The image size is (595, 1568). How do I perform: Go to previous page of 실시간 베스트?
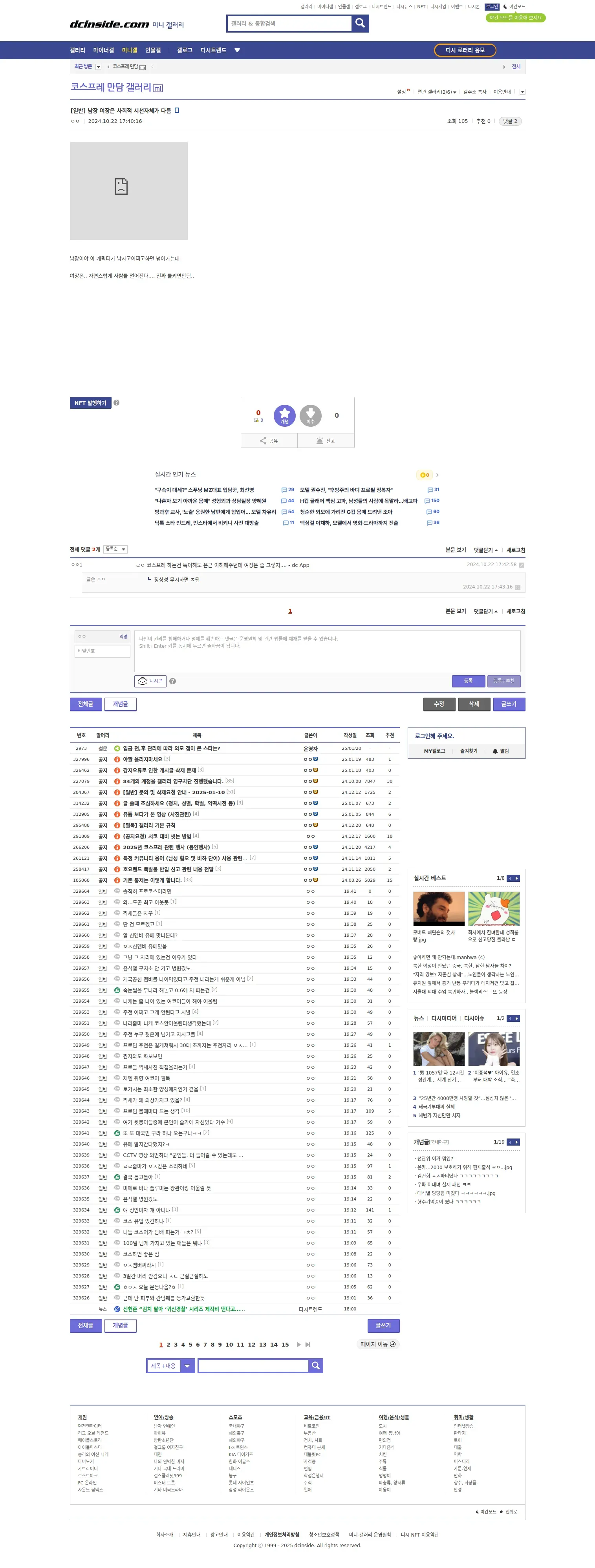click(510, 878)
